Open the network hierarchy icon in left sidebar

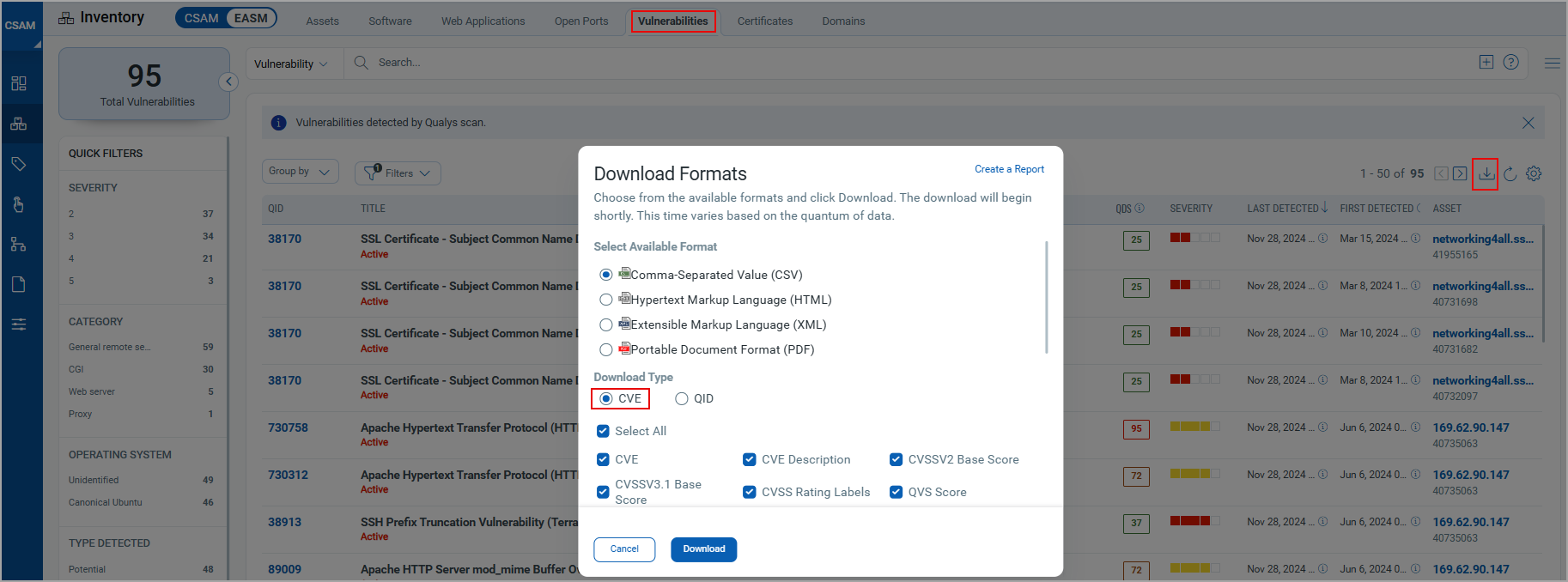tap(19, 245)
